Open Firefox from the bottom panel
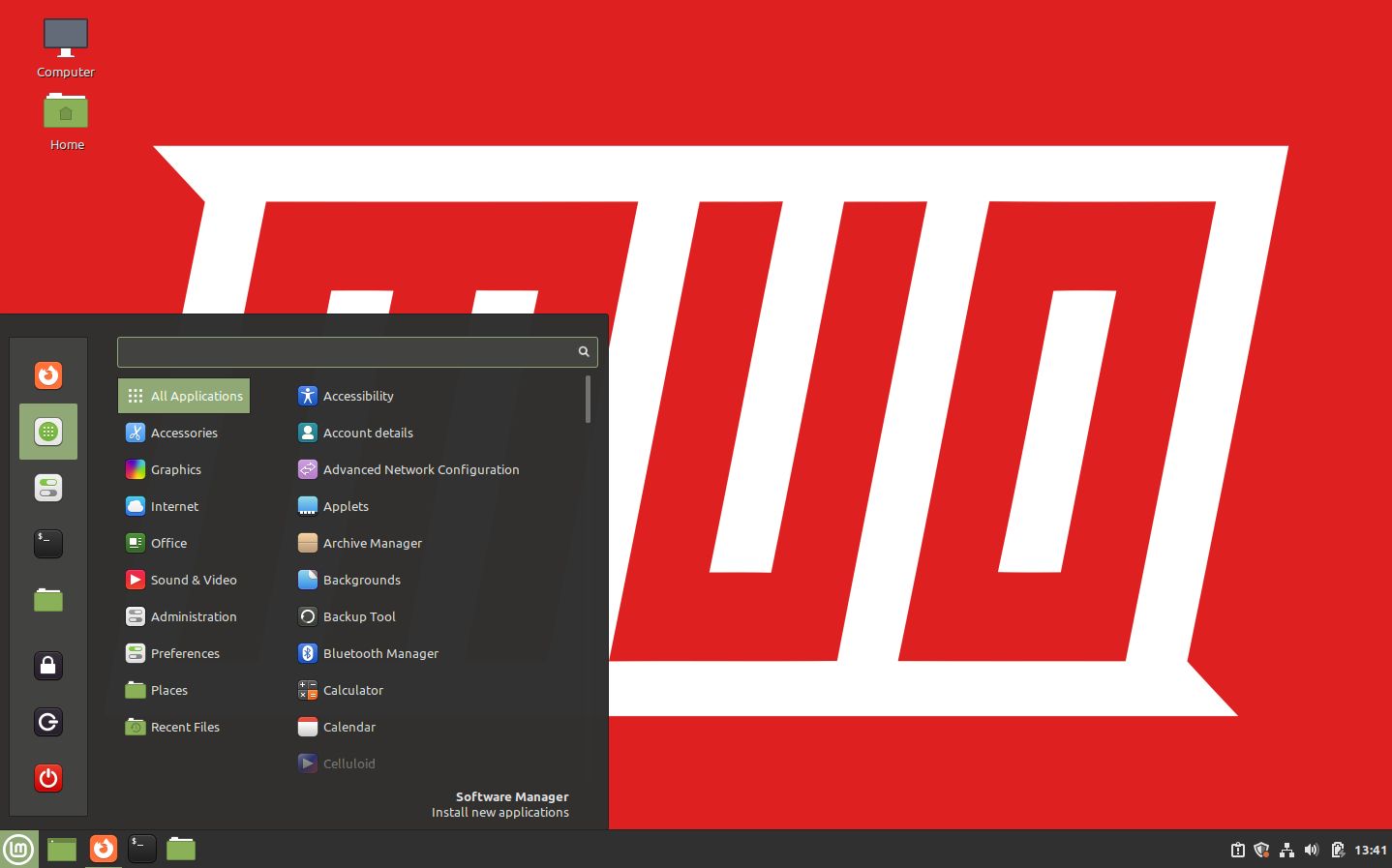The image size is (1392, 868). click(x=104, y=849)
